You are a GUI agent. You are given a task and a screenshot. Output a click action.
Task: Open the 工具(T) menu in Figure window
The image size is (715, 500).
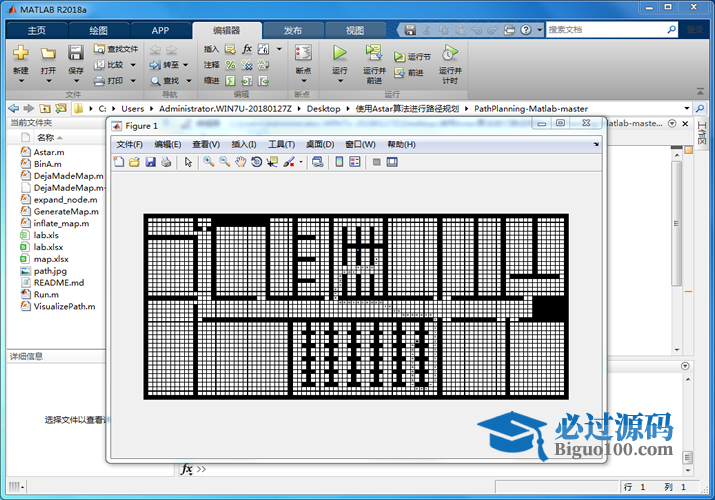281,145
